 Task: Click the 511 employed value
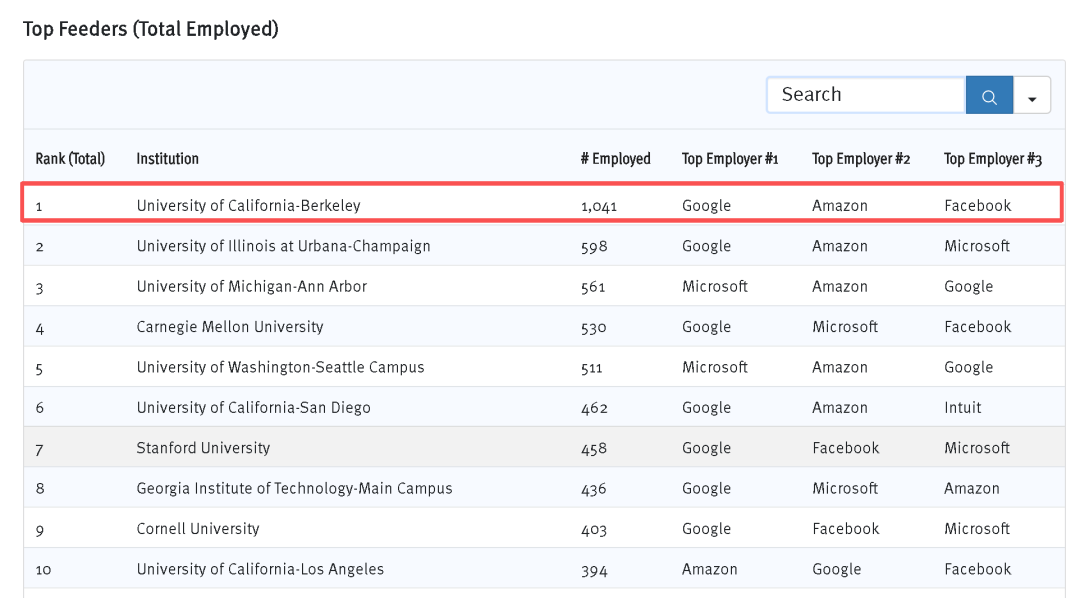pyautogui.click(x=591, y=367)
